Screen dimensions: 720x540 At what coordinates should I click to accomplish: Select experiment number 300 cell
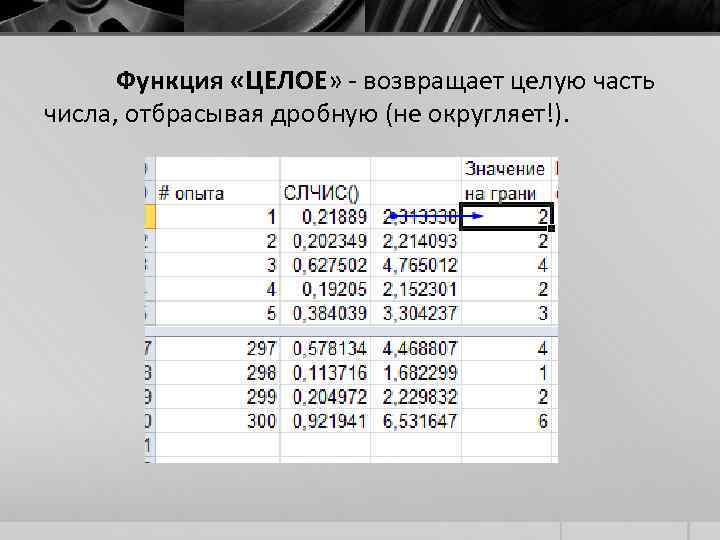[217, 421]
